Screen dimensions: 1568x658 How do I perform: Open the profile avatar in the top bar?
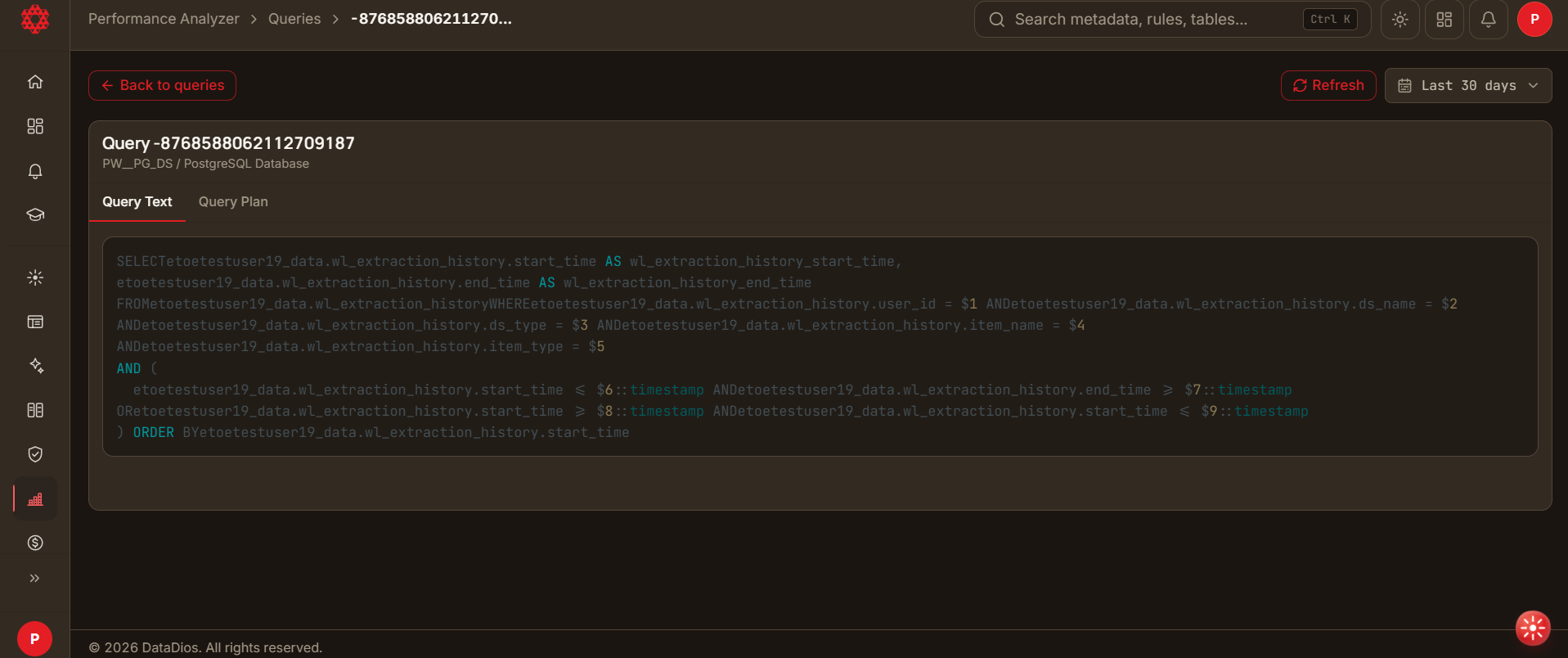(1534, 20)
